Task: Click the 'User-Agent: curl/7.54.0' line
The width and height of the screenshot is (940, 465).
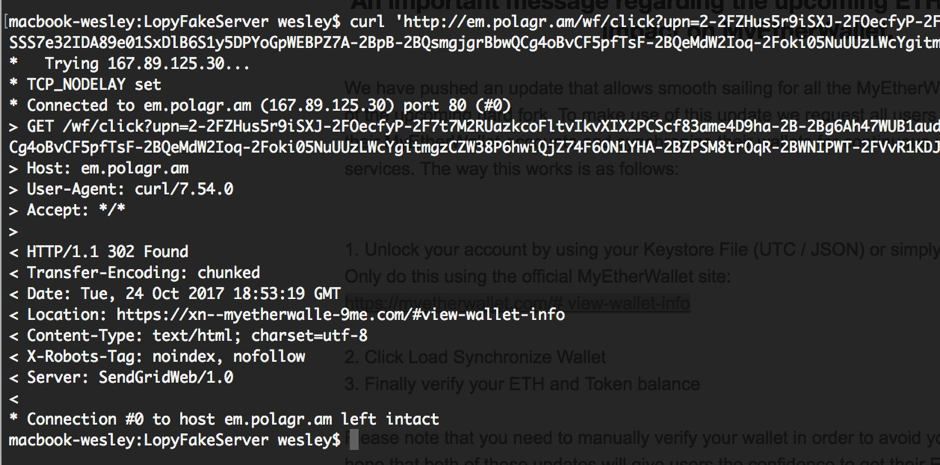Action: click(x=121, y=189)
